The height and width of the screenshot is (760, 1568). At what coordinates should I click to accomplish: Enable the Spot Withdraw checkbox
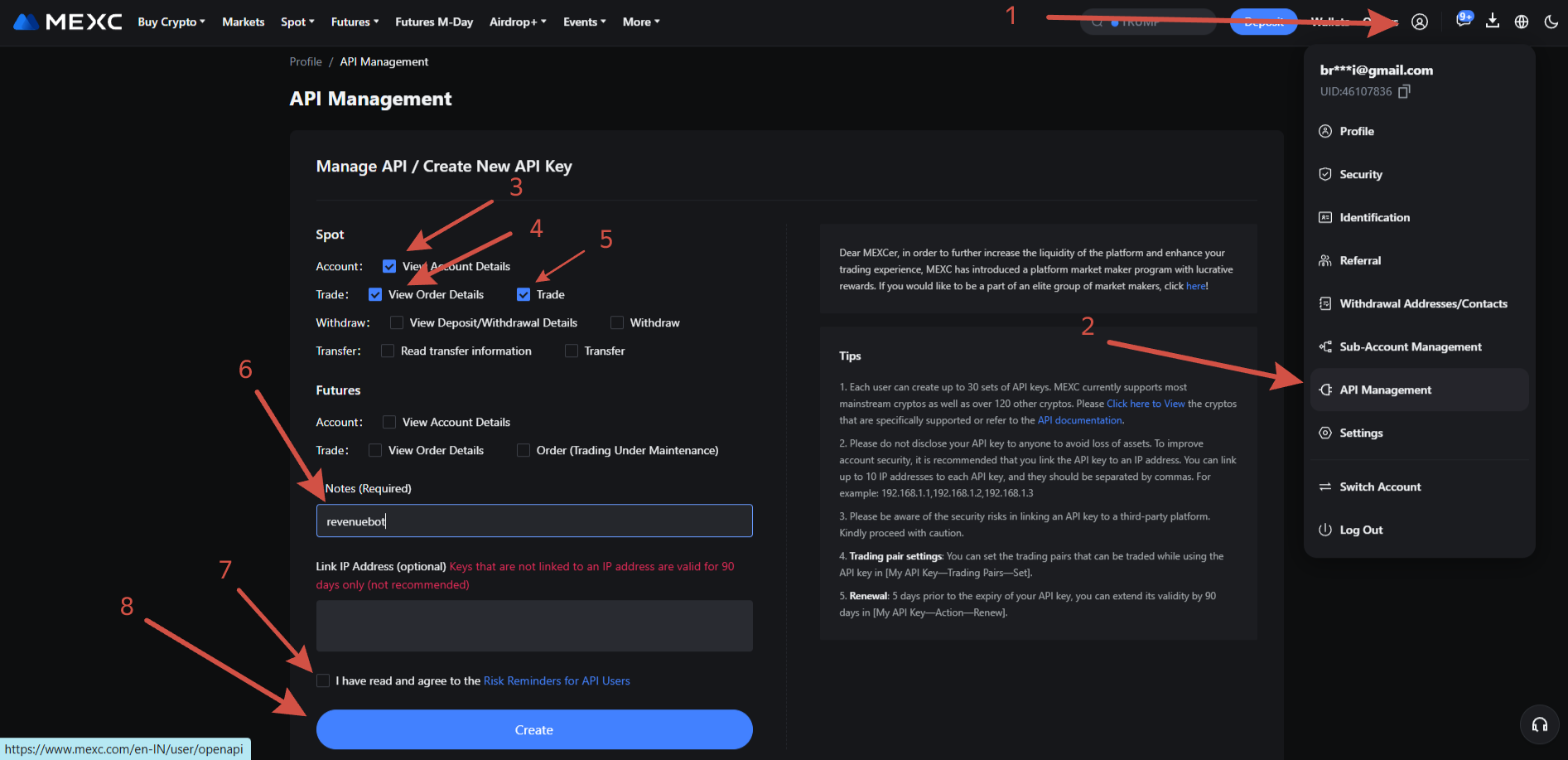pyautogui.click(x=617, y=322)
